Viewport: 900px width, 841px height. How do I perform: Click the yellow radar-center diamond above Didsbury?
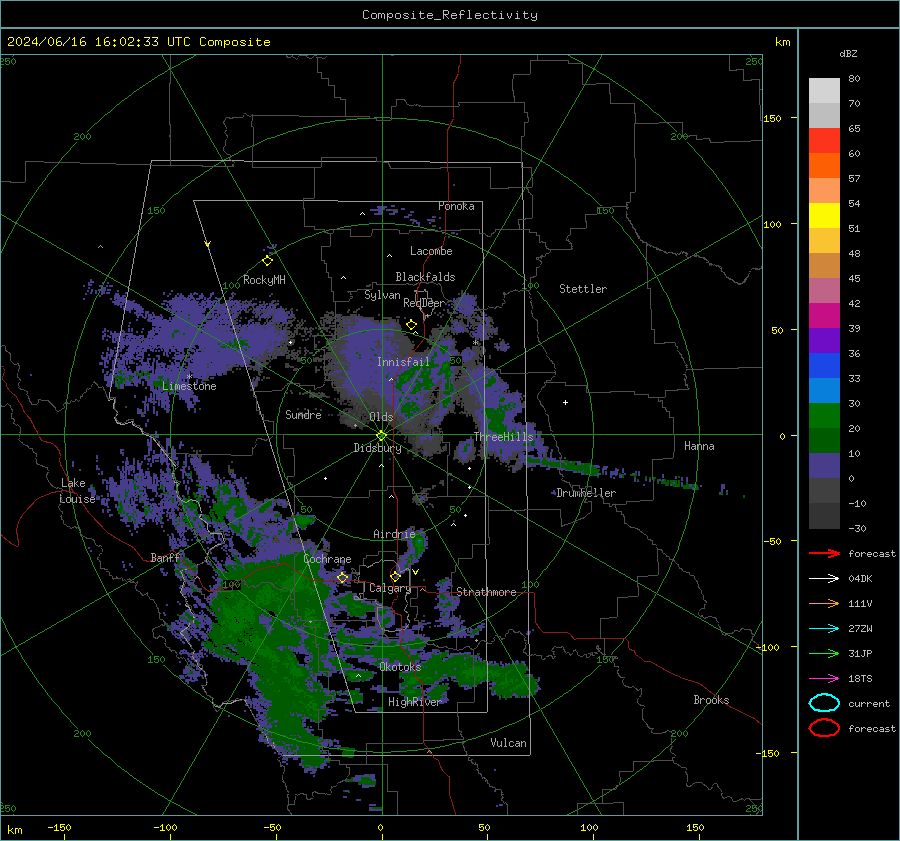click(382, 436)
